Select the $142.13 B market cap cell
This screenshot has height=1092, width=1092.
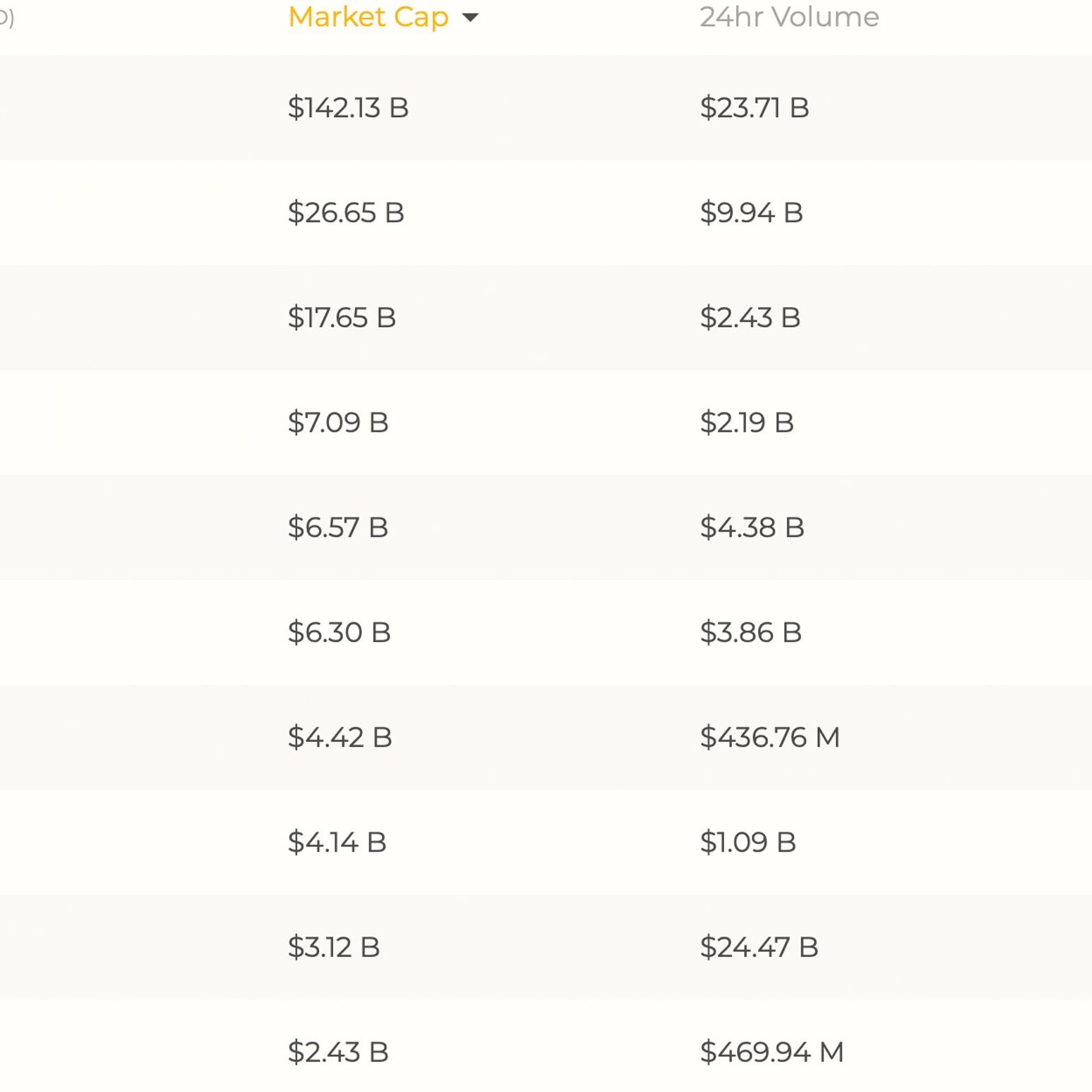[348, 108]
